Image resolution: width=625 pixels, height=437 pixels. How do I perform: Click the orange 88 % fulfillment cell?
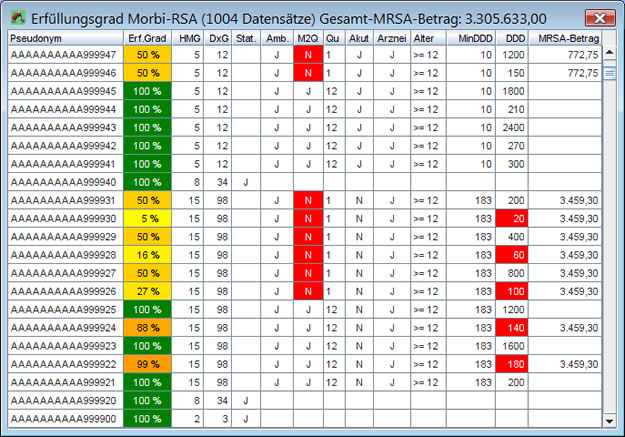click(148, 327)
